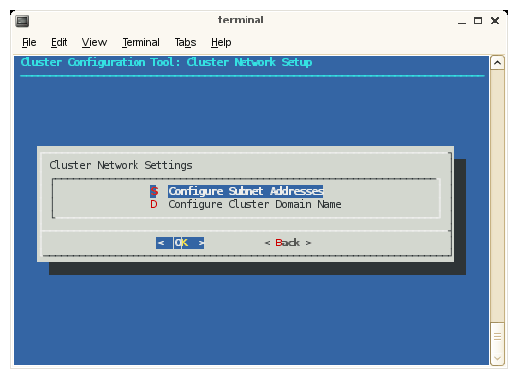This screenshot has height=379, width=518.
Task: Select Configure Subnet Addresses option
Action: [246, 191]
